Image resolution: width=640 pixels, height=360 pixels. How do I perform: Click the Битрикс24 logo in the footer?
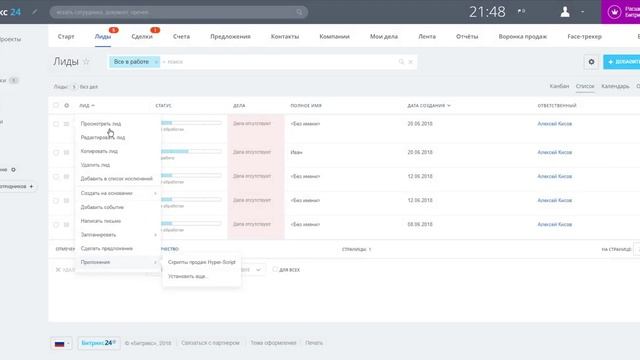tap(98, 343)
